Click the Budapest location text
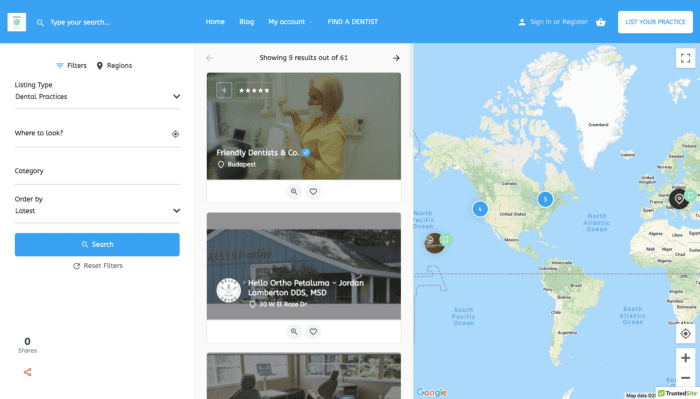The image size is (700, 399). point(242,164)
